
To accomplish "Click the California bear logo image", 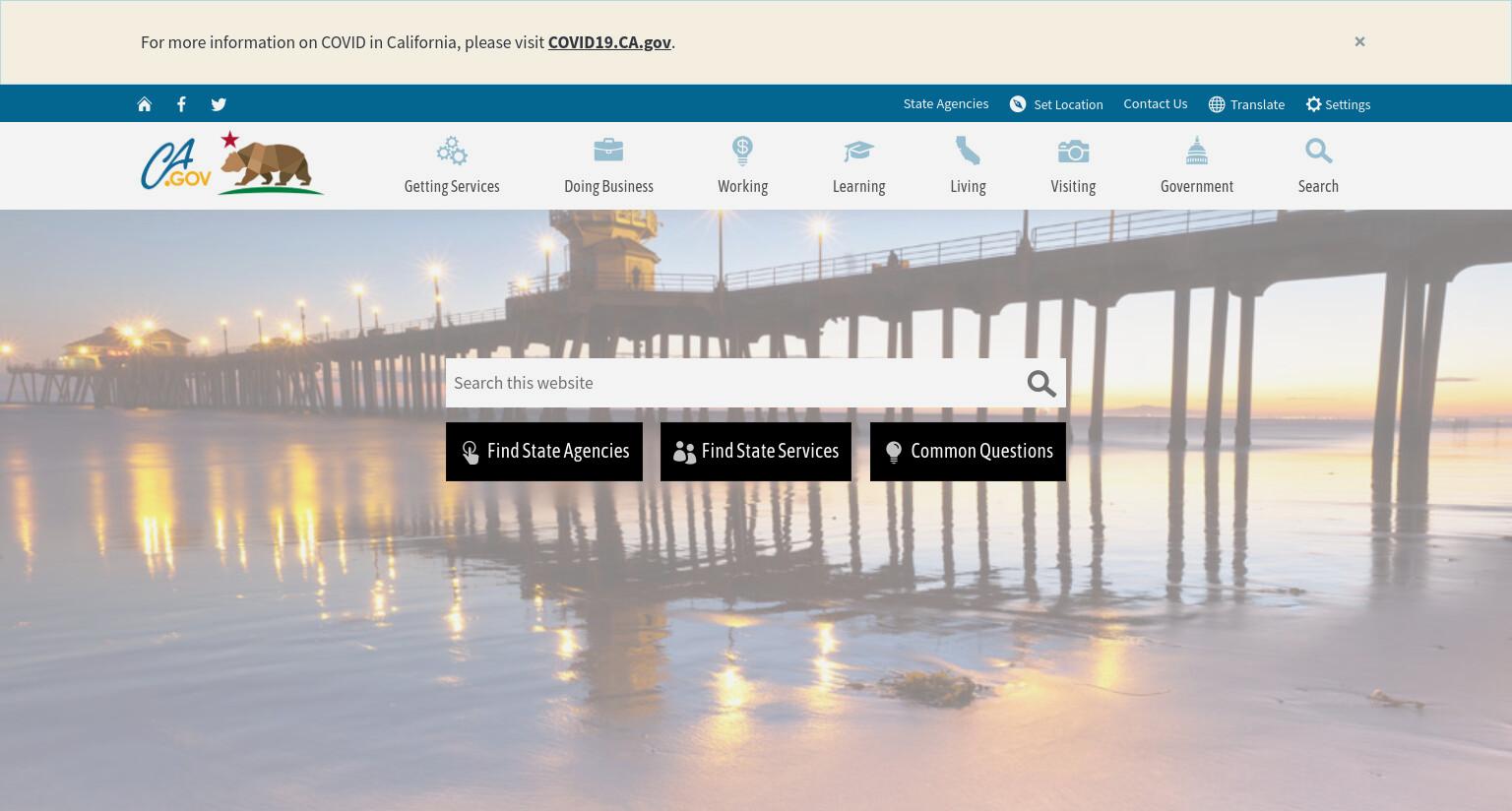I will click(271, 162).
